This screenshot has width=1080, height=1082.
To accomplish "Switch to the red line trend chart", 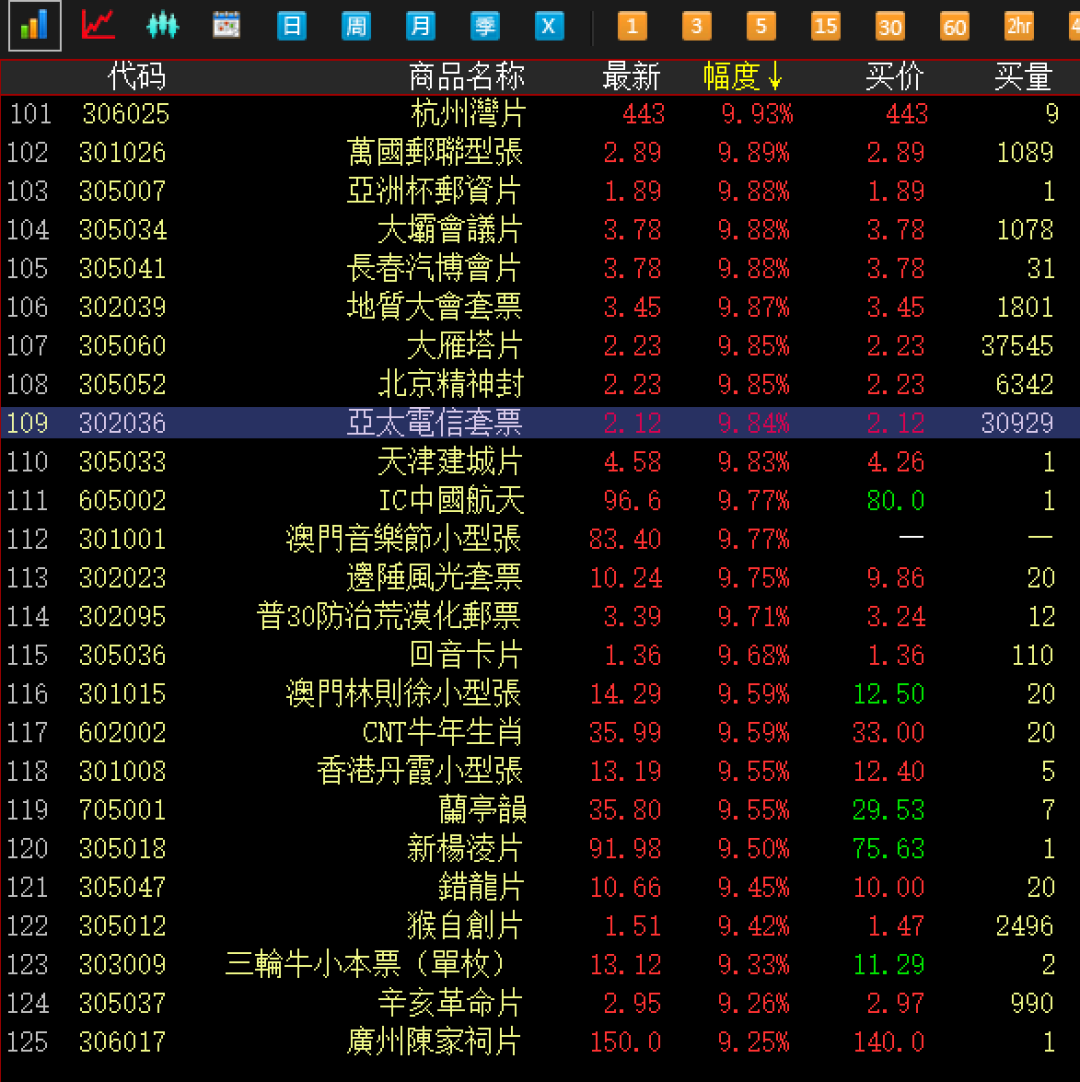I will [x=98, y=26].
